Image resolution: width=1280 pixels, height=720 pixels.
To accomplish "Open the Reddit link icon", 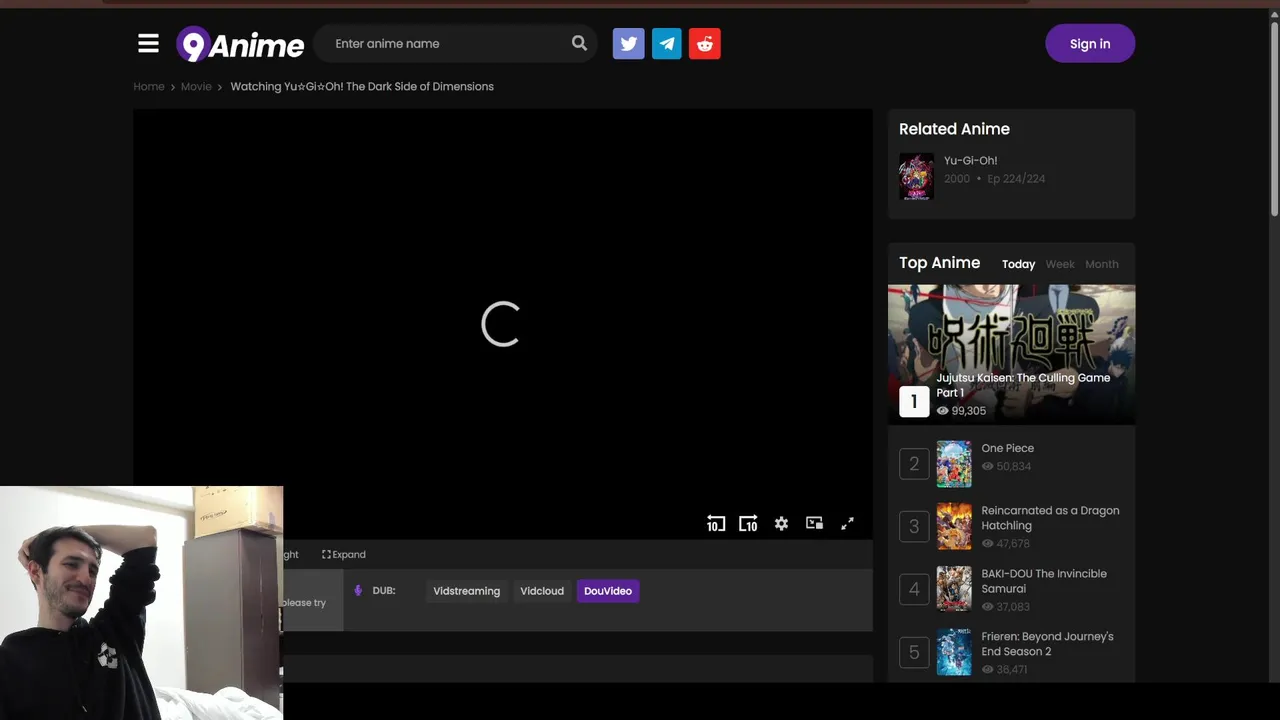I will pyautogui.click(x=705, y=43).
